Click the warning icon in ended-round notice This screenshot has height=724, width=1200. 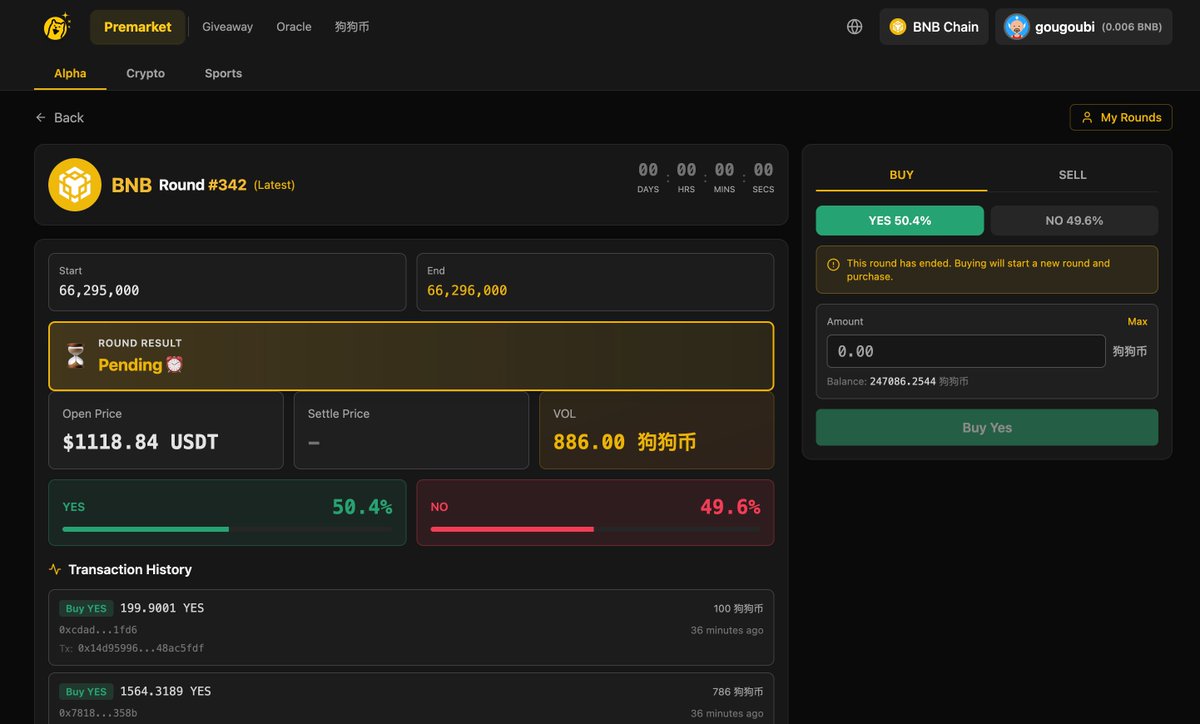click(833, 265)
